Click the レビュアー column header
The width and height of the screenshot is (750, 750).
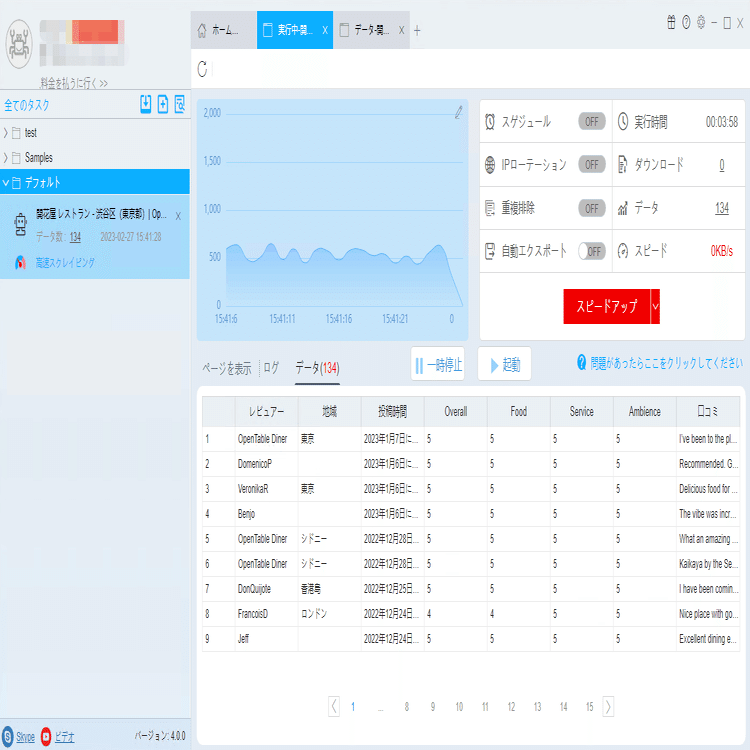tap(266, 411)
